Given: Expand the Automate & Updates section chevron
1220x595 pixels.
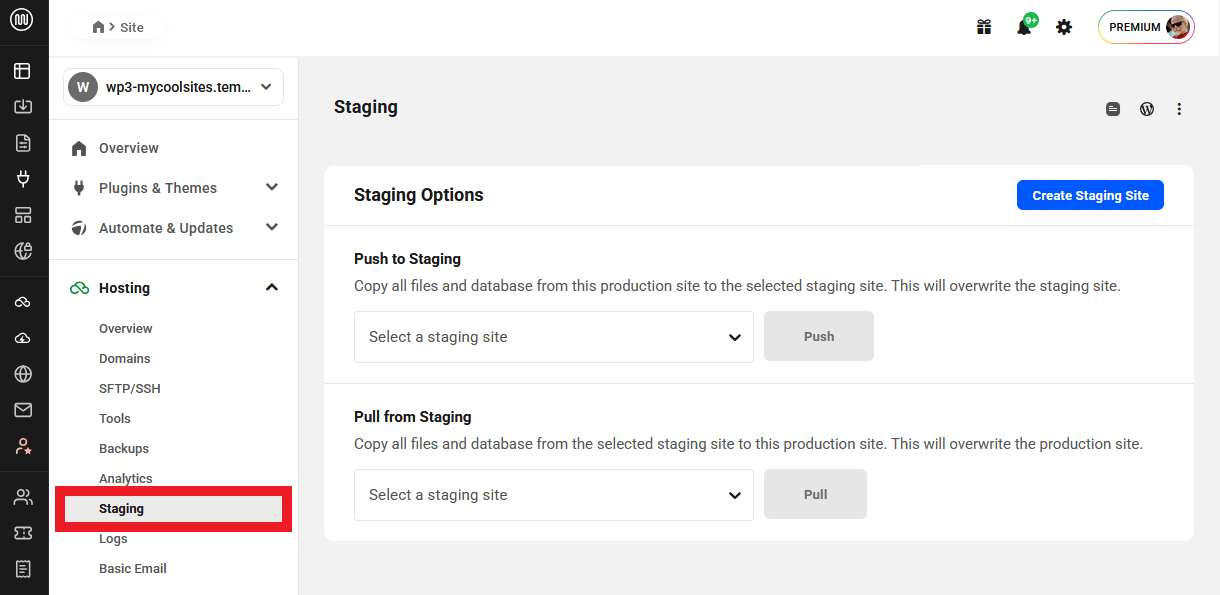Looking at the screenshot, I should [271, 227].
